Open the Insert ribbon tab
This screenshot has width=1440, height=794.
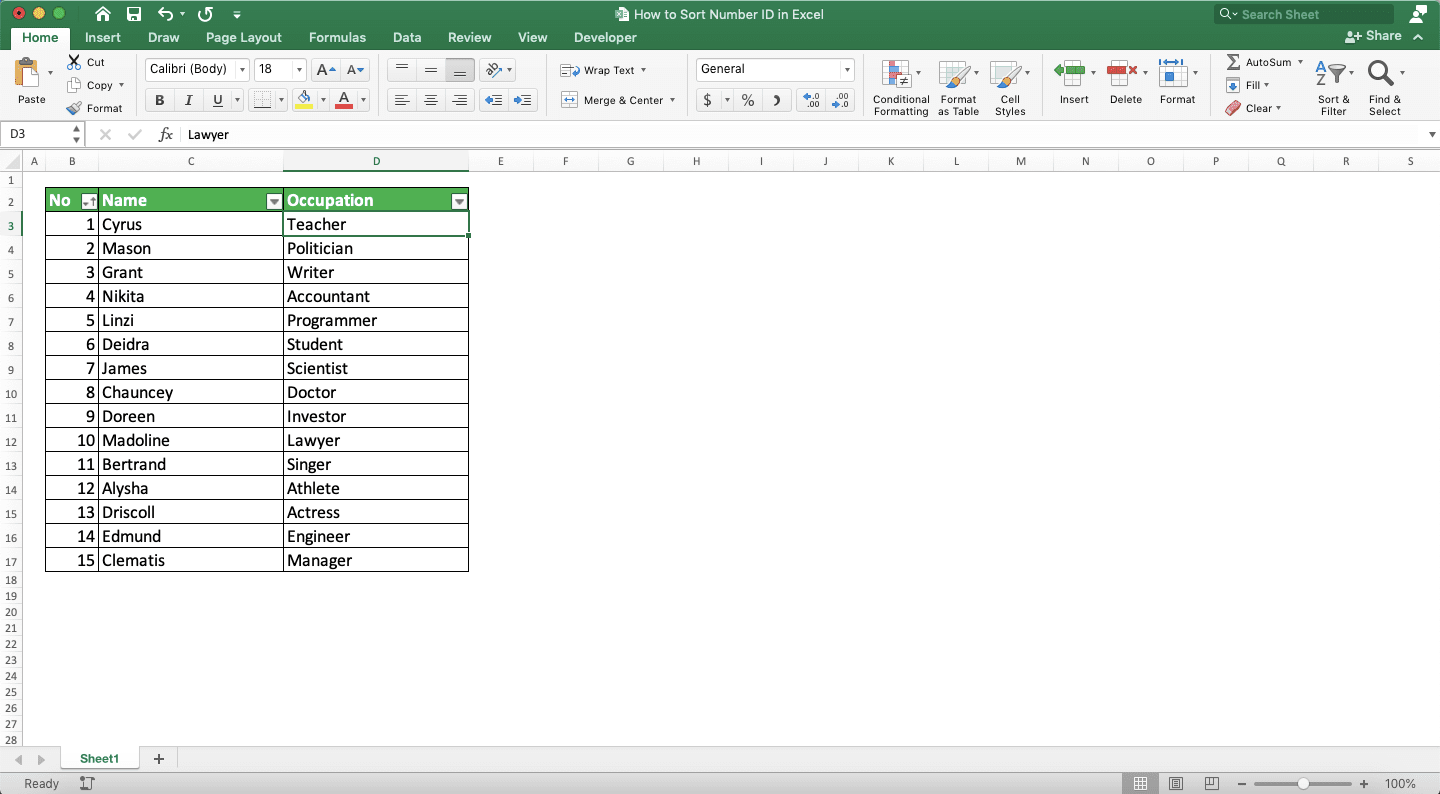[103, 37]
